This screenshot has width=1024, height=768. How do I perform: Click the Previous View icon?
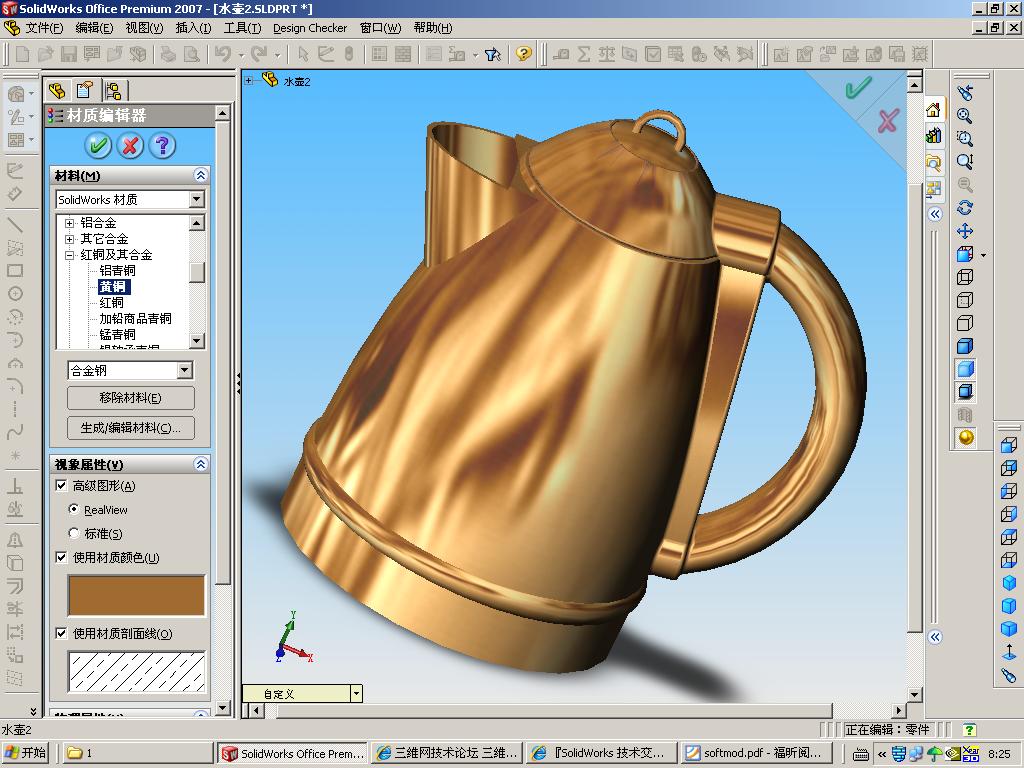click(x=965, y=93)
